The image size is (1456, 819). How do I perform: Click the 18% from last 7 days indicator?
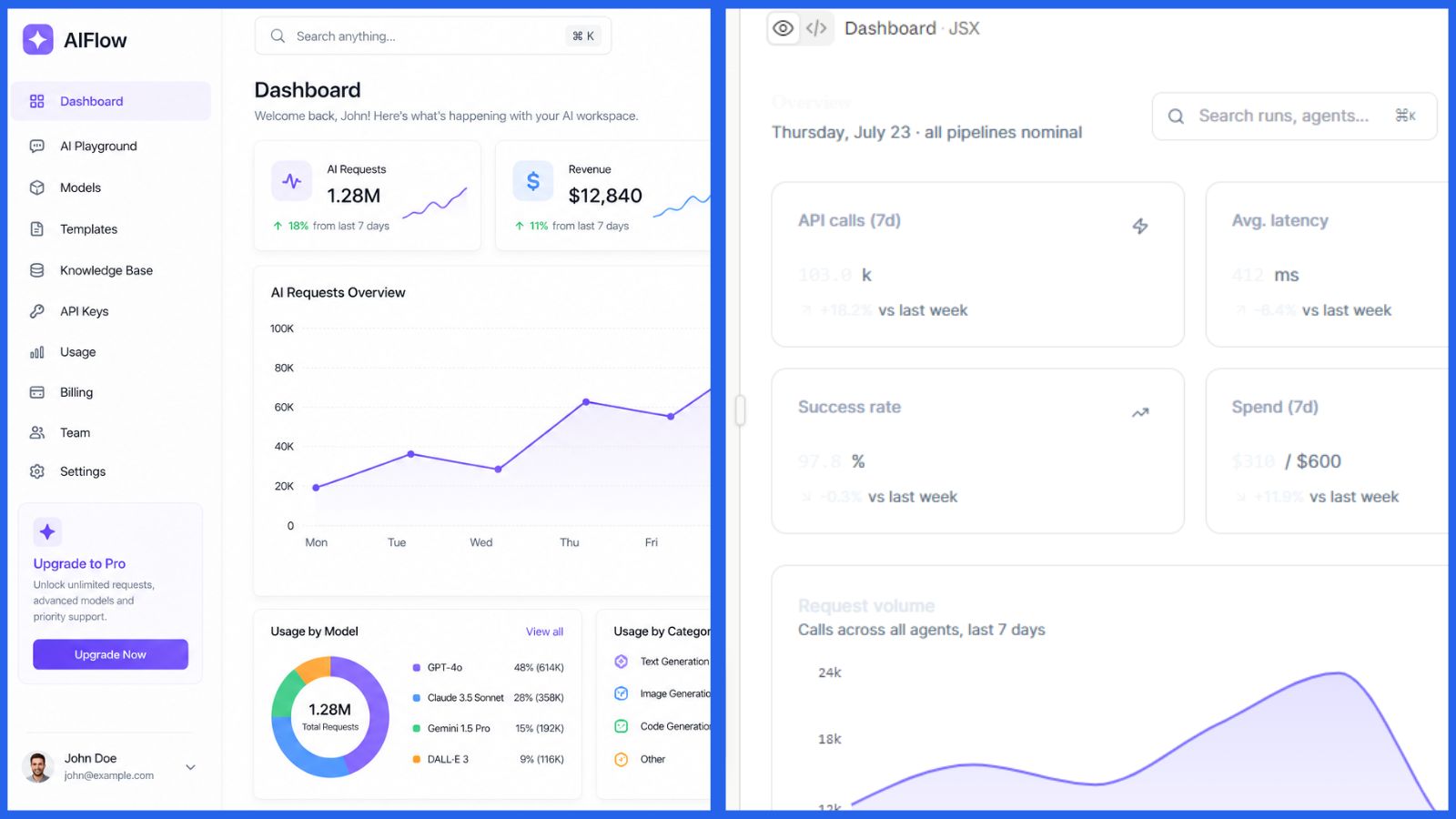coord(331,226)
